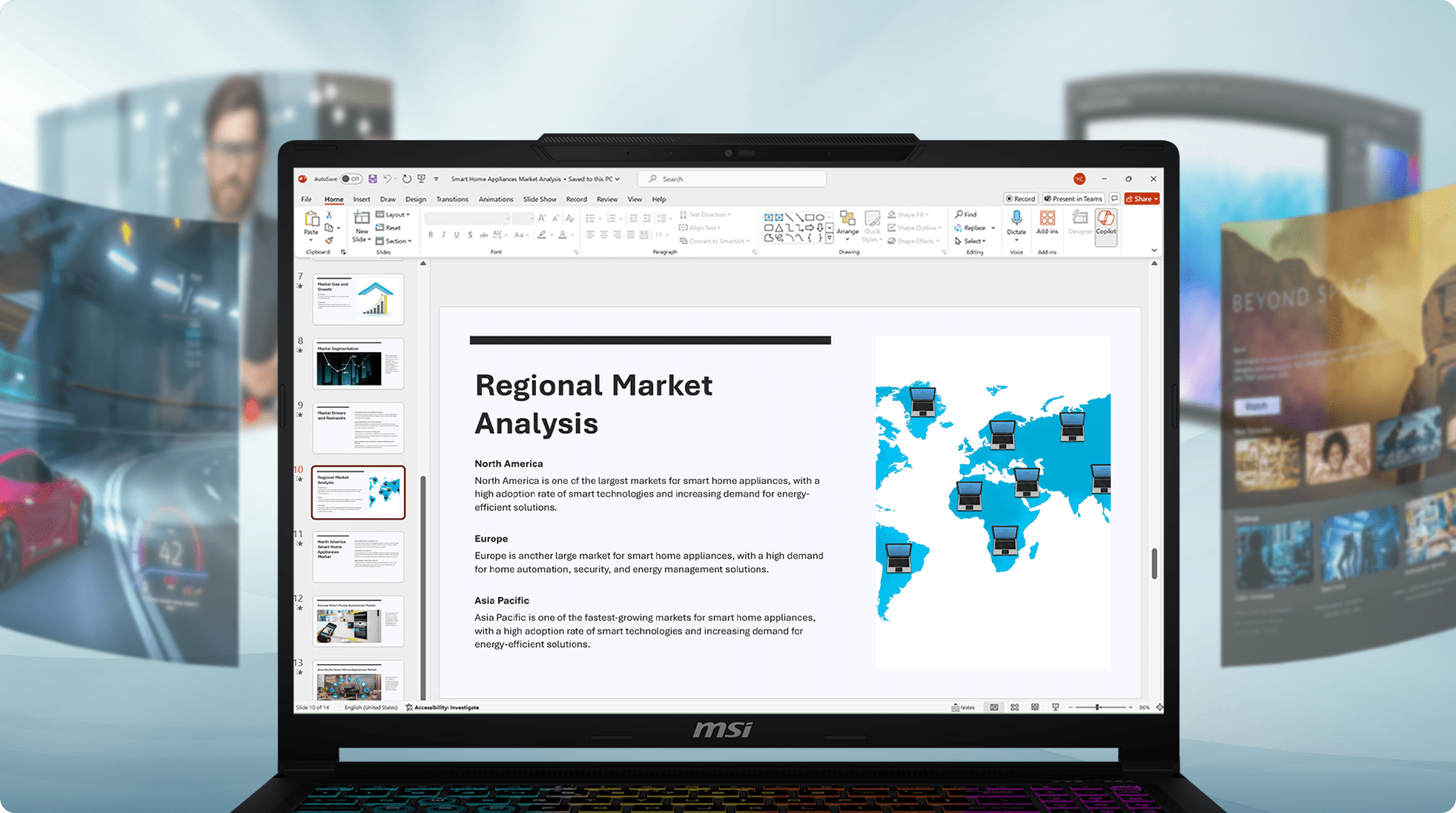
Task: Click the Paste clipboard icon
Action: point(311,219)
